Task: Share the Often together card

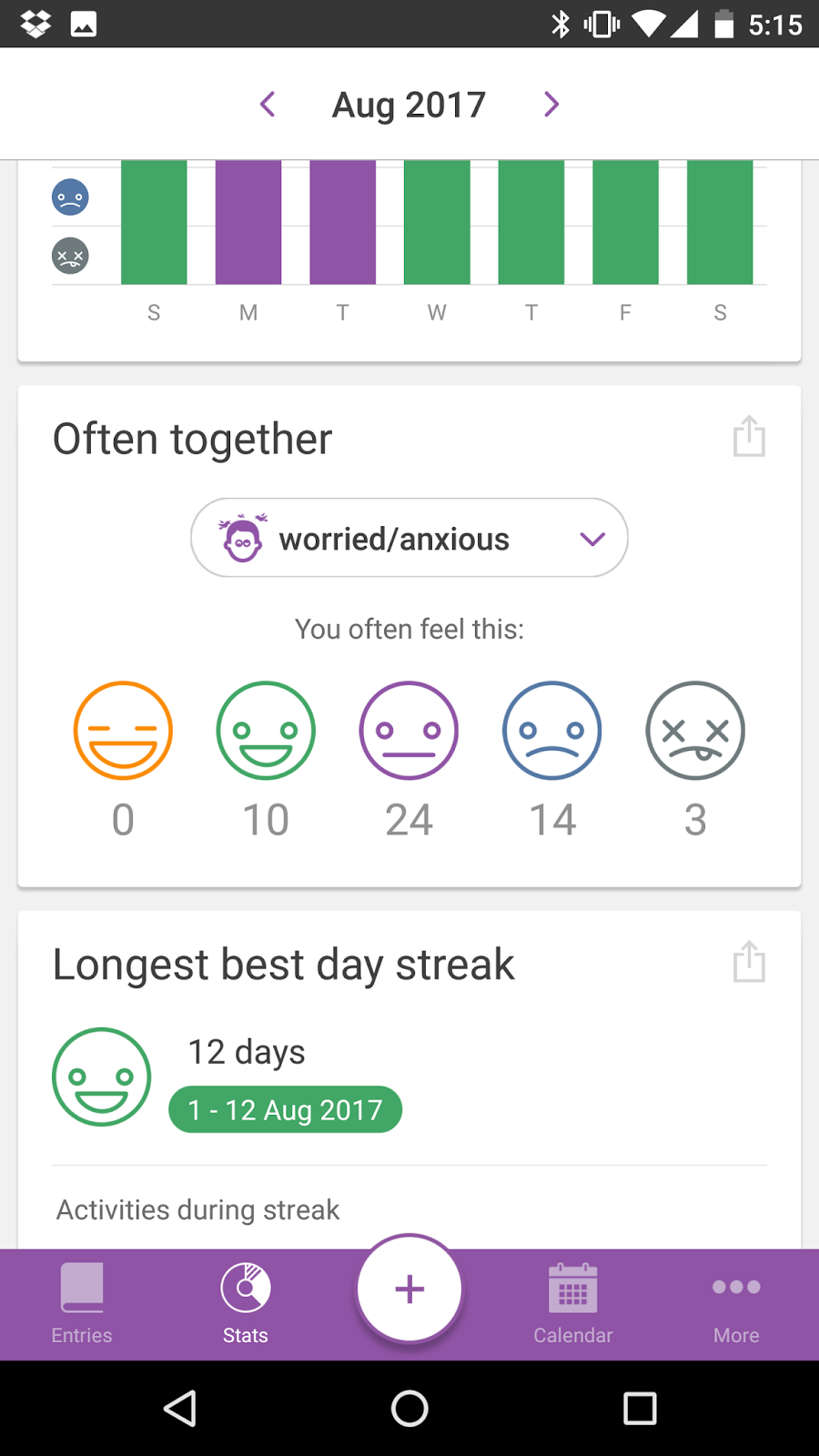Action: [749, 437]
